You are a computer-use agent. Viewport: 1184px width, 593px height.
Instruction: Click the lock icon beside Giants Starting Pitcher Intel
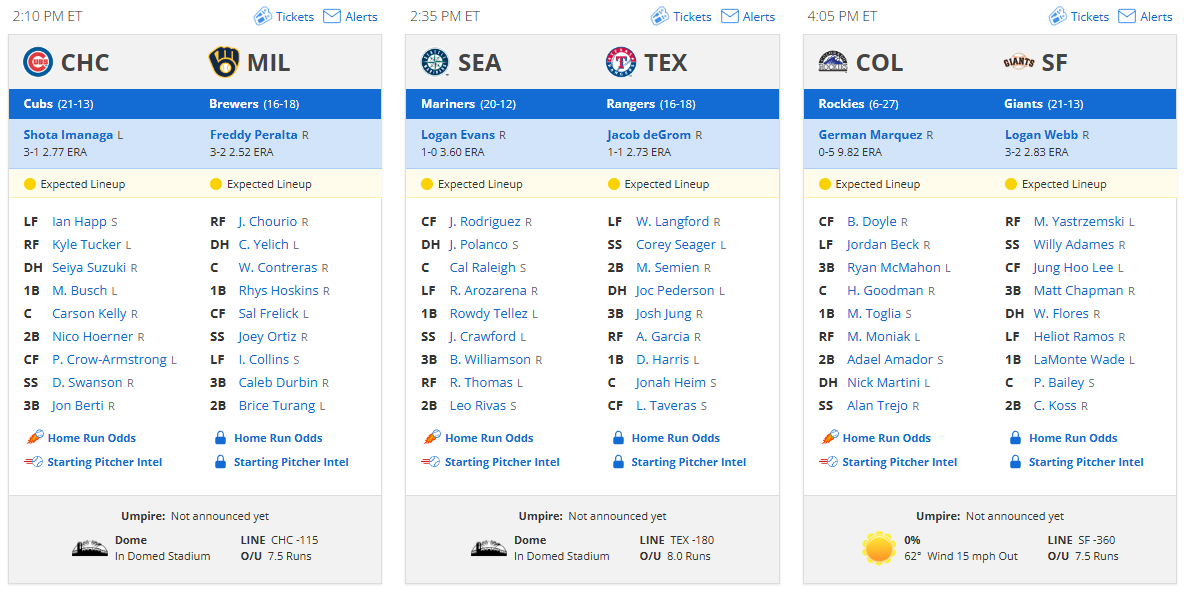(x=1016, y=462)
